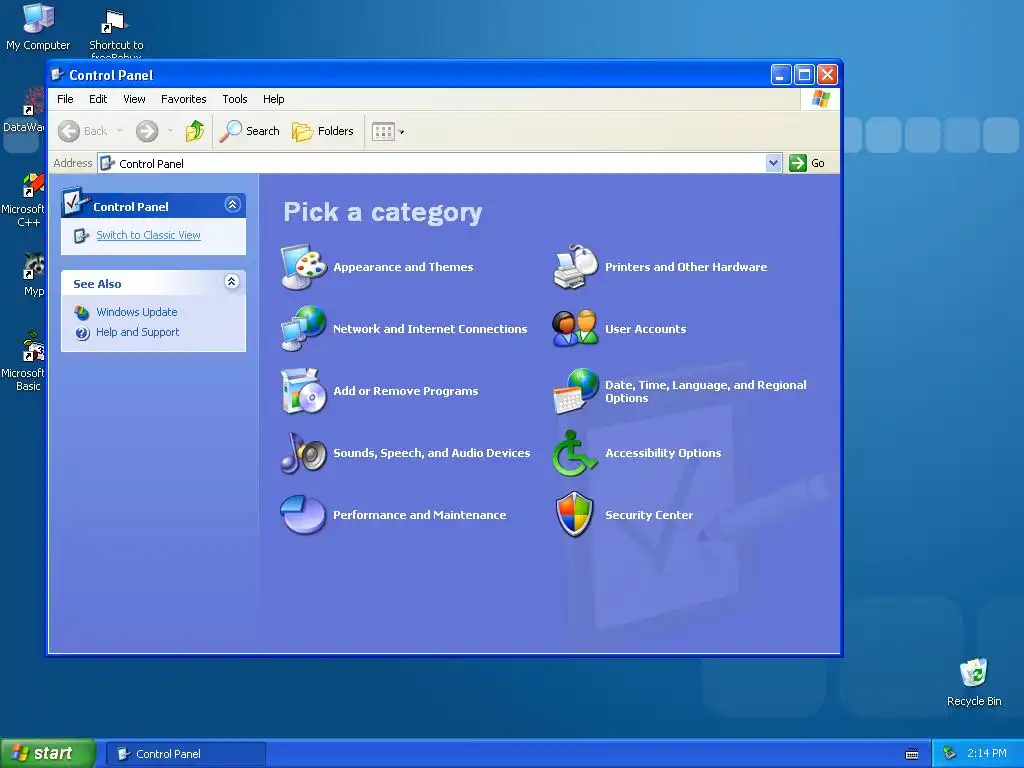The image size is (1024, 768).
Task: Go up one folder level icon
Action: tap(195, 131)
